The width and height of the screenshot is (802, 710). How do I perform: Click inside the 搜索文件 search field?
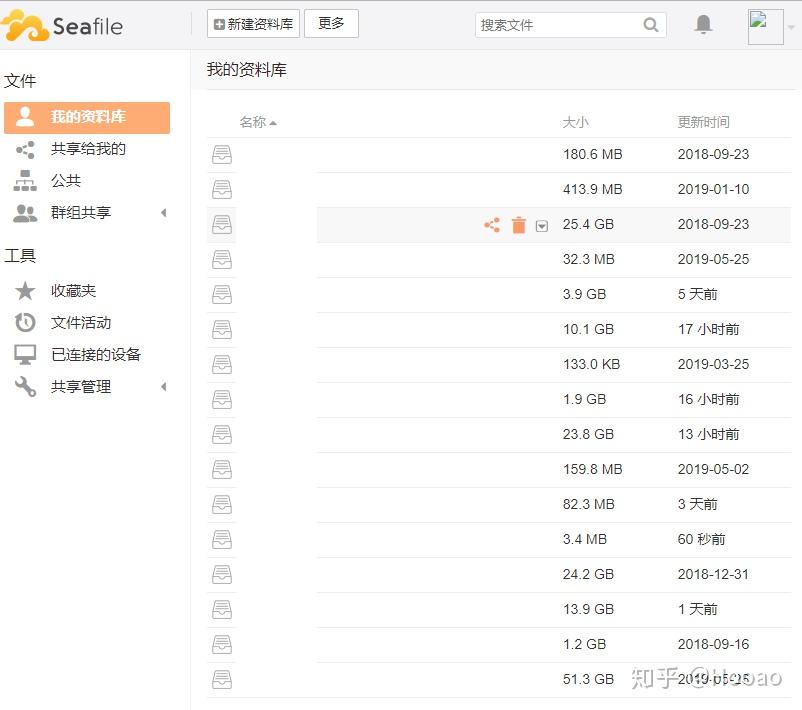[560, 25]
